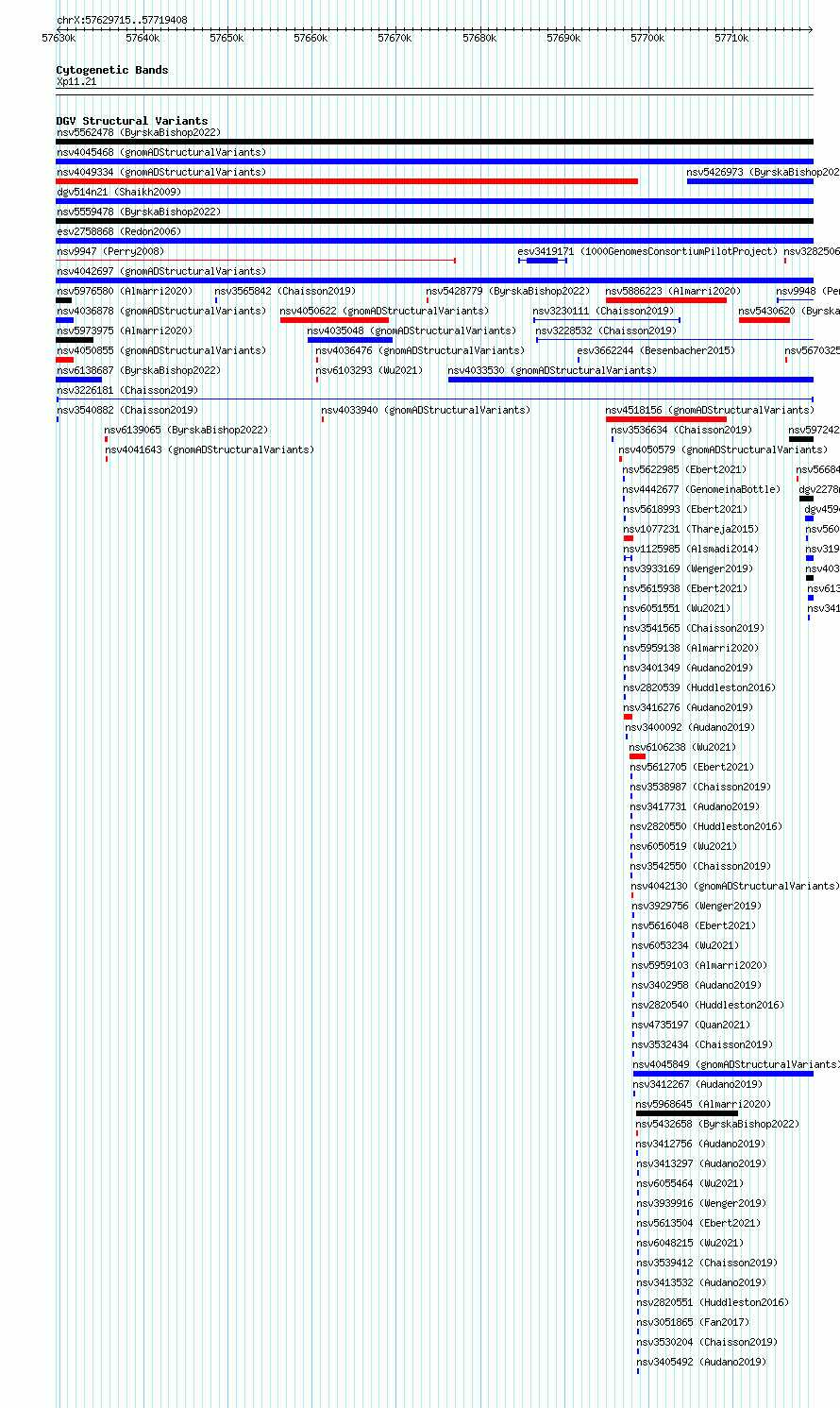
Task: Select nsv5973975 (Almarri2020) variant
Action: point(125,331)
